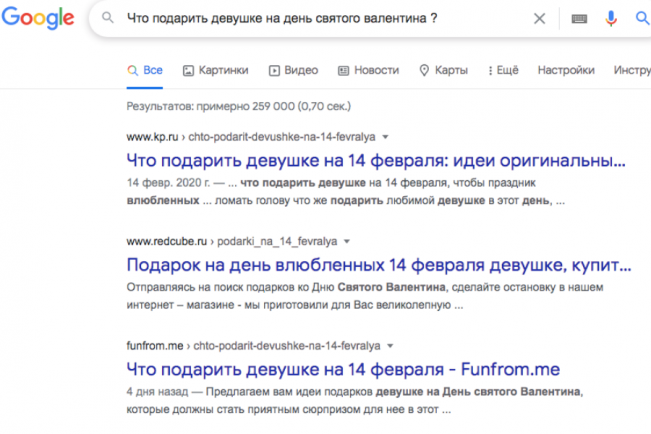Open Настройки search settings
Screen dimensions: 651x434
[566, 70]
